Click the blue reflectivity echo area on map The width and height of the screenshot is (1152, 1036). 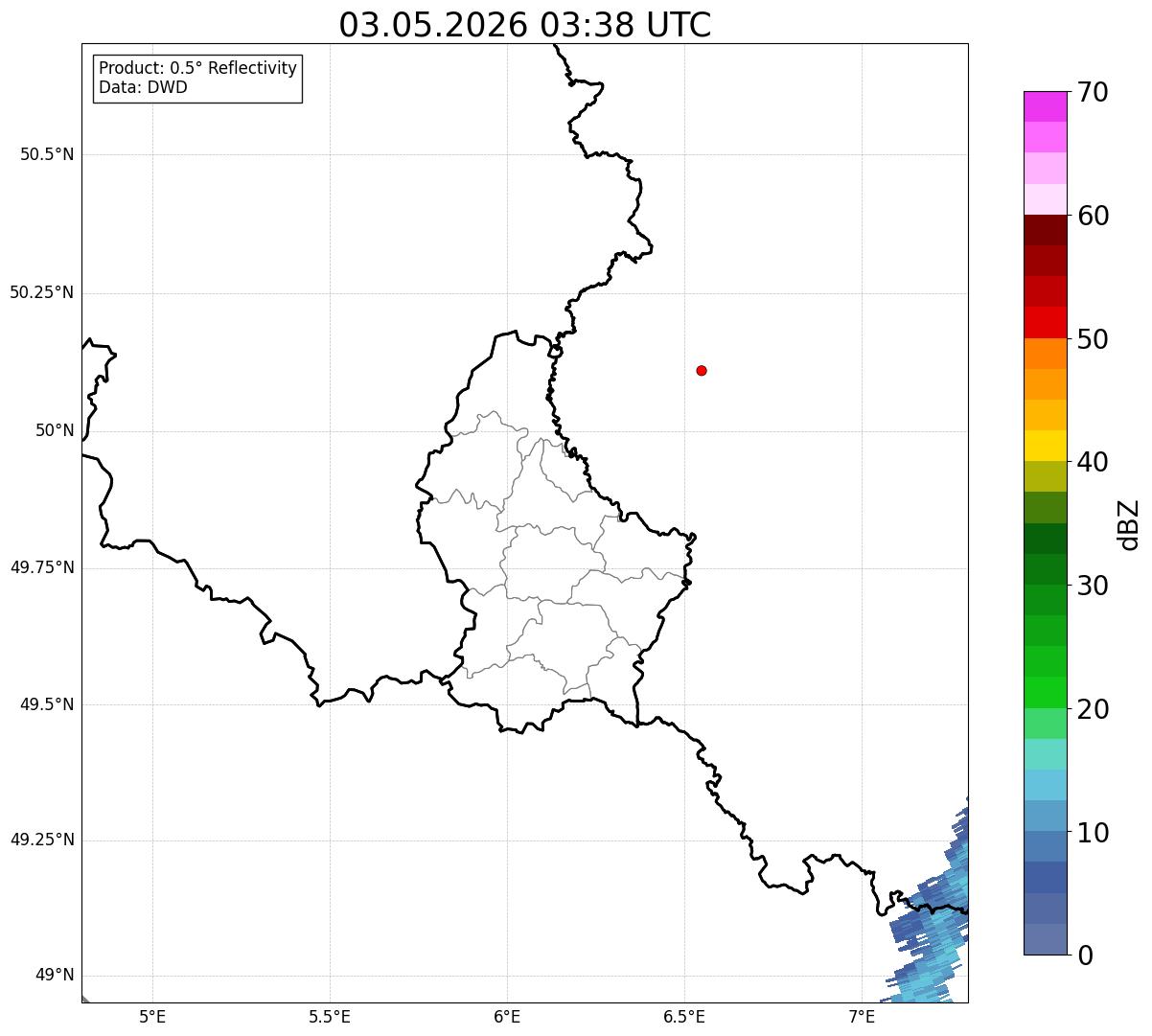(934, 920)
